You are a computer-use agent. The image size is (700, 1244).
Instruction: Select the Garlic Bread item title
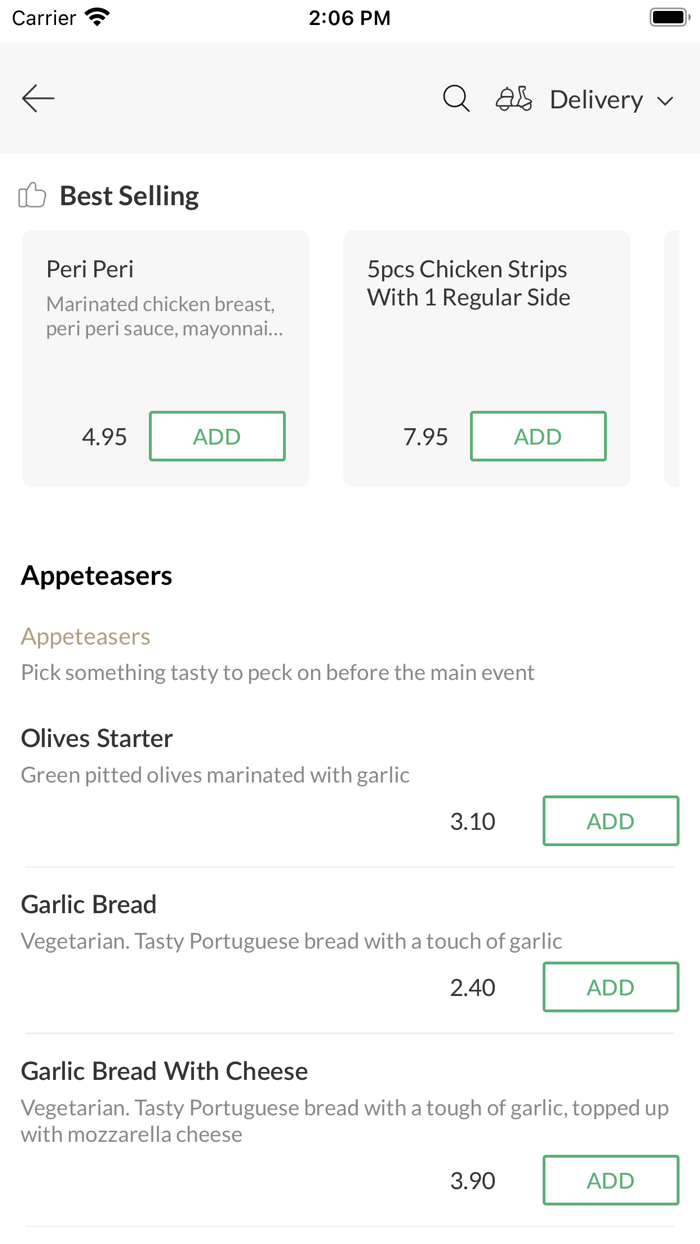89,904
